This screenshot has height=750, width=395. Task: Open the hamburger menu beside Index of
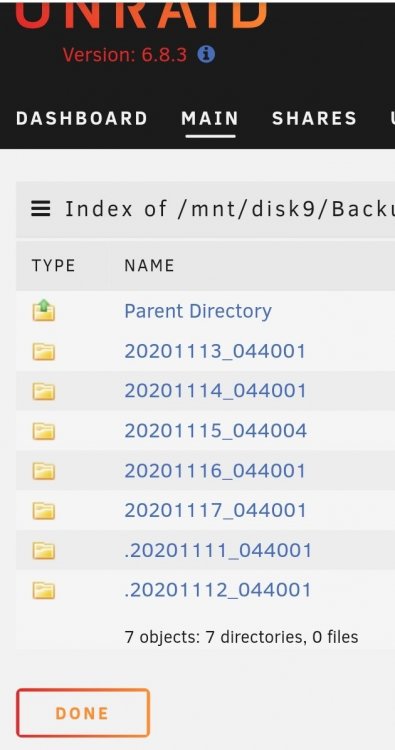pyautogui.click(x=41, y=209)
